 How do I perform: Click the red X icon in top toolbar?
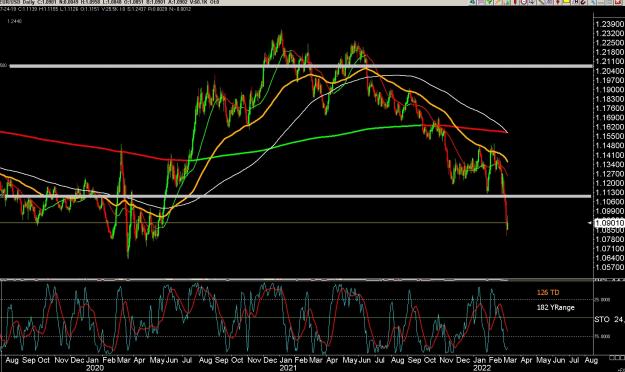click(x=617, y=2)
